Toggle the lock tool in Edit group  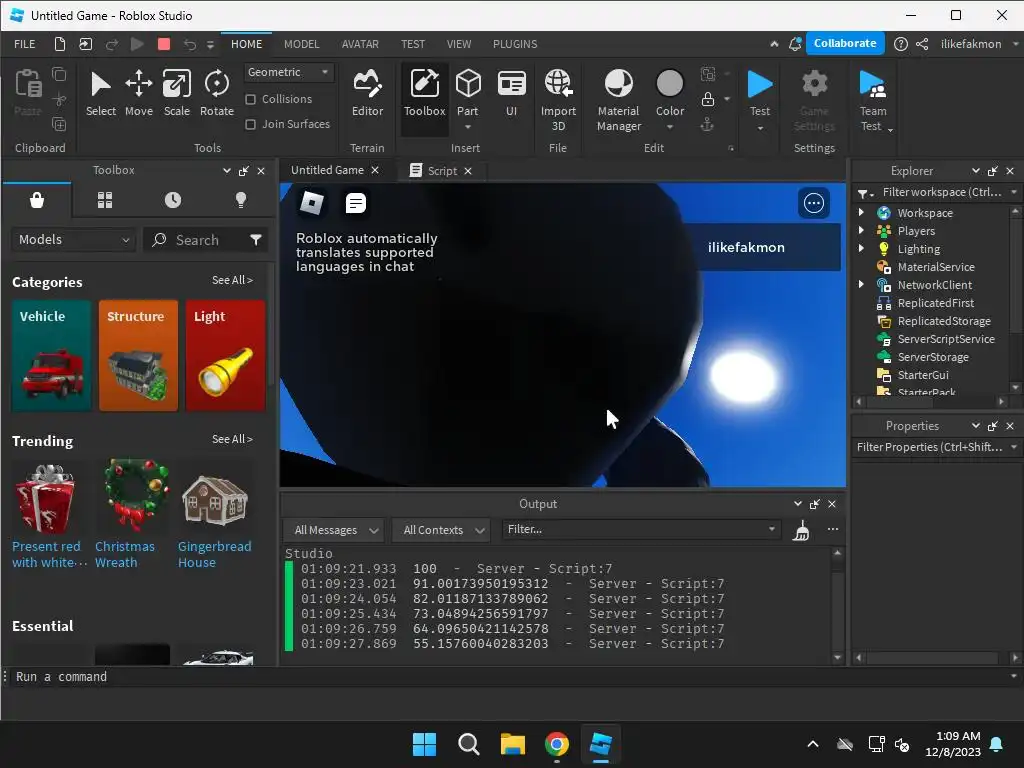point(708,99)
